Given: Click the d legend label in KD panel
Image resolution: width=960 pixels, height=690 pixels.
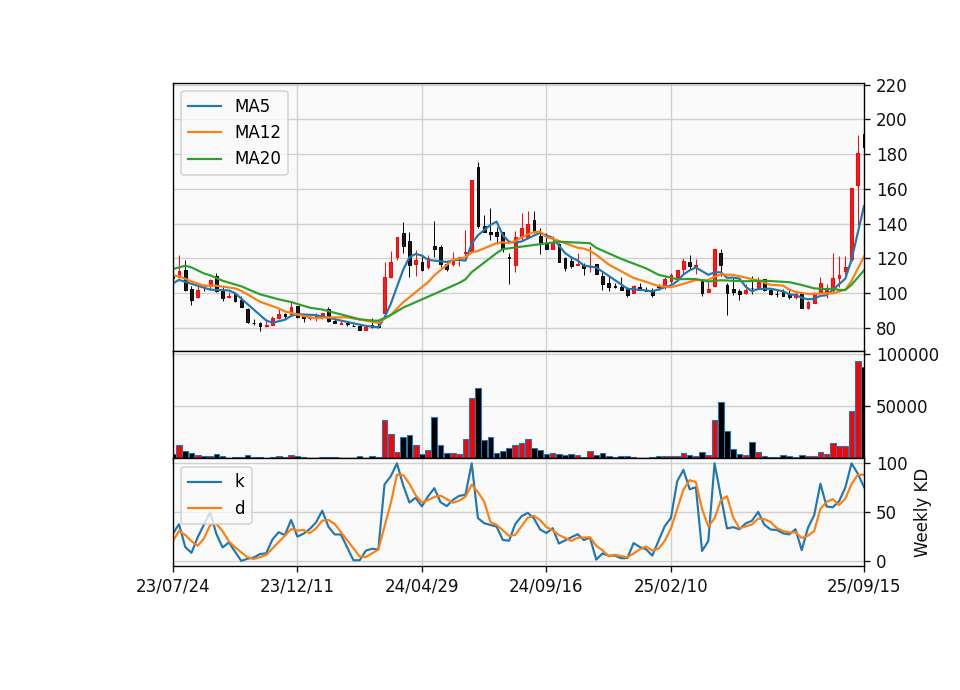Looking at the screenshot, I should tap(239, 508).
